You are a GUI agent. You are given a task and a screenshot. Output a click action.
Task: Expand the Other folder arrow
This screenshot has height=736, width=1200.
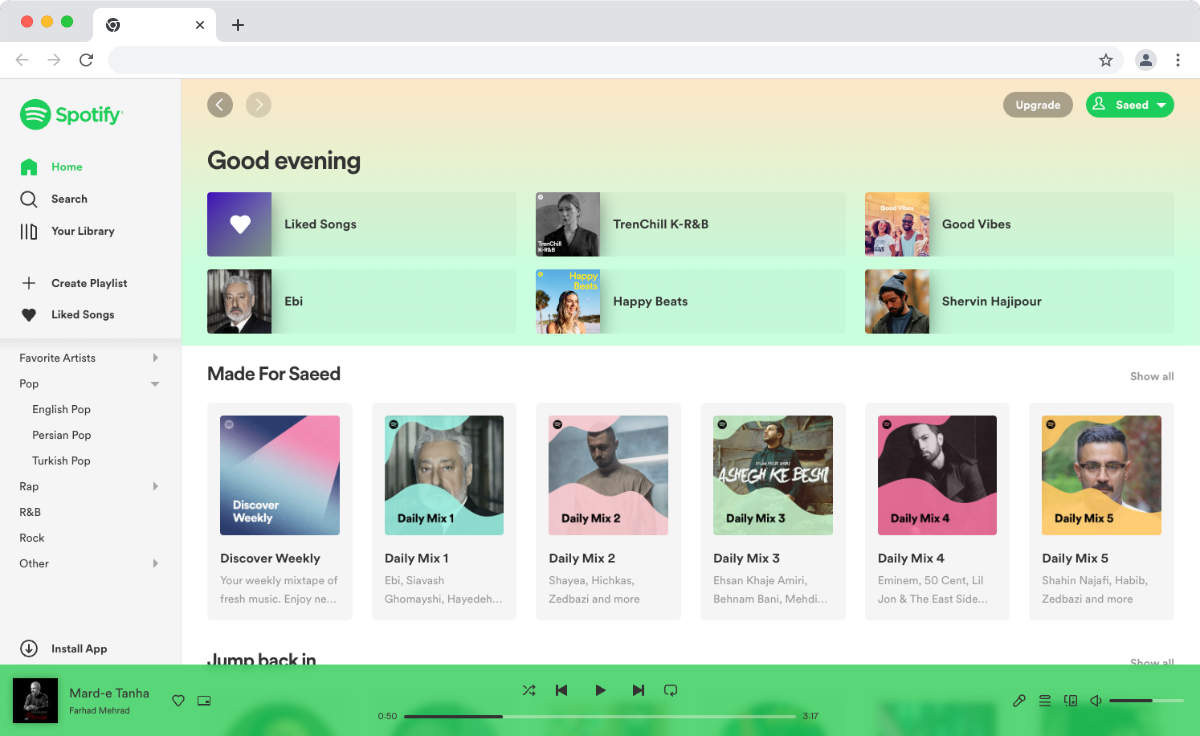pyautogui.click(x=155, y=564)
